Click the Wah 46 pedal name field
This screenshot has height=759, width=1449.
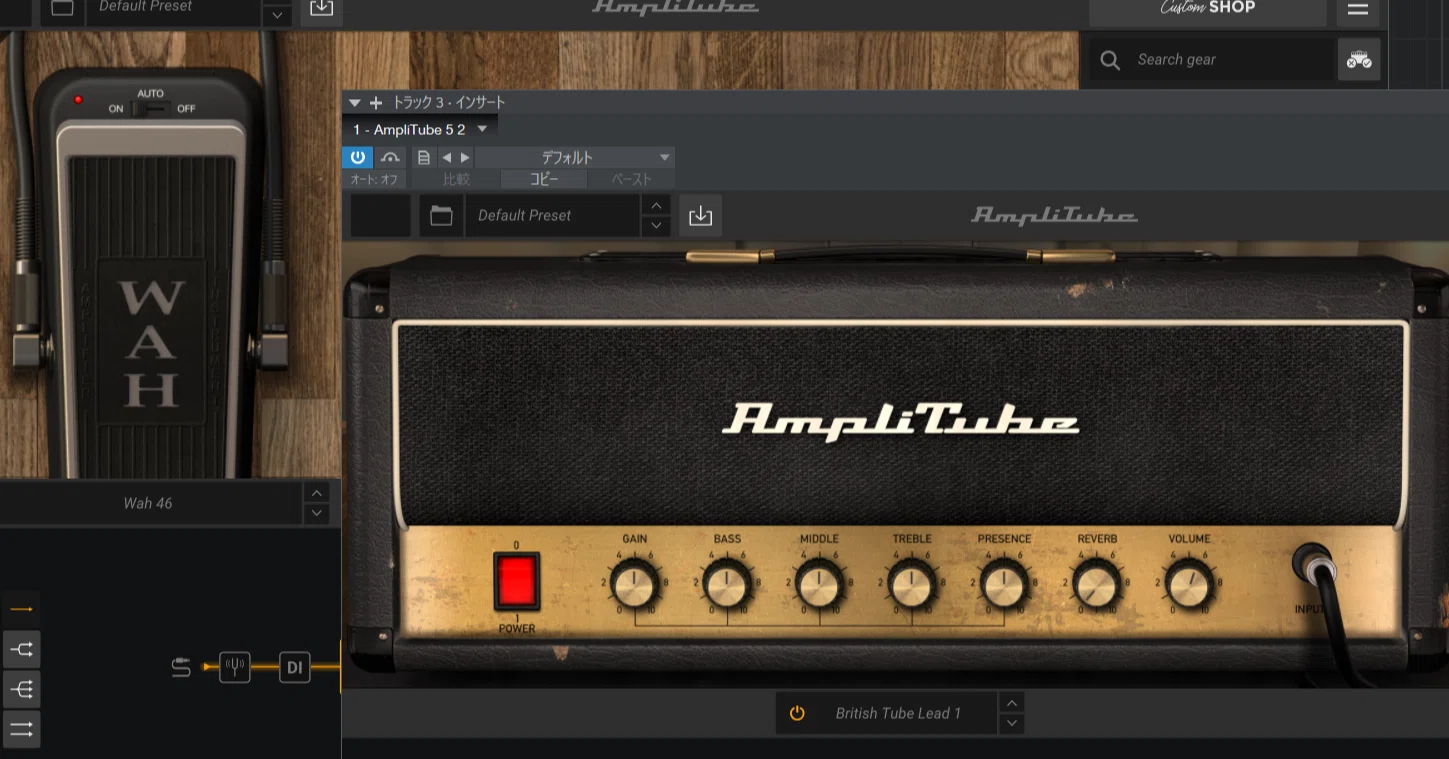pyautogui.click(x=148, y=503)
